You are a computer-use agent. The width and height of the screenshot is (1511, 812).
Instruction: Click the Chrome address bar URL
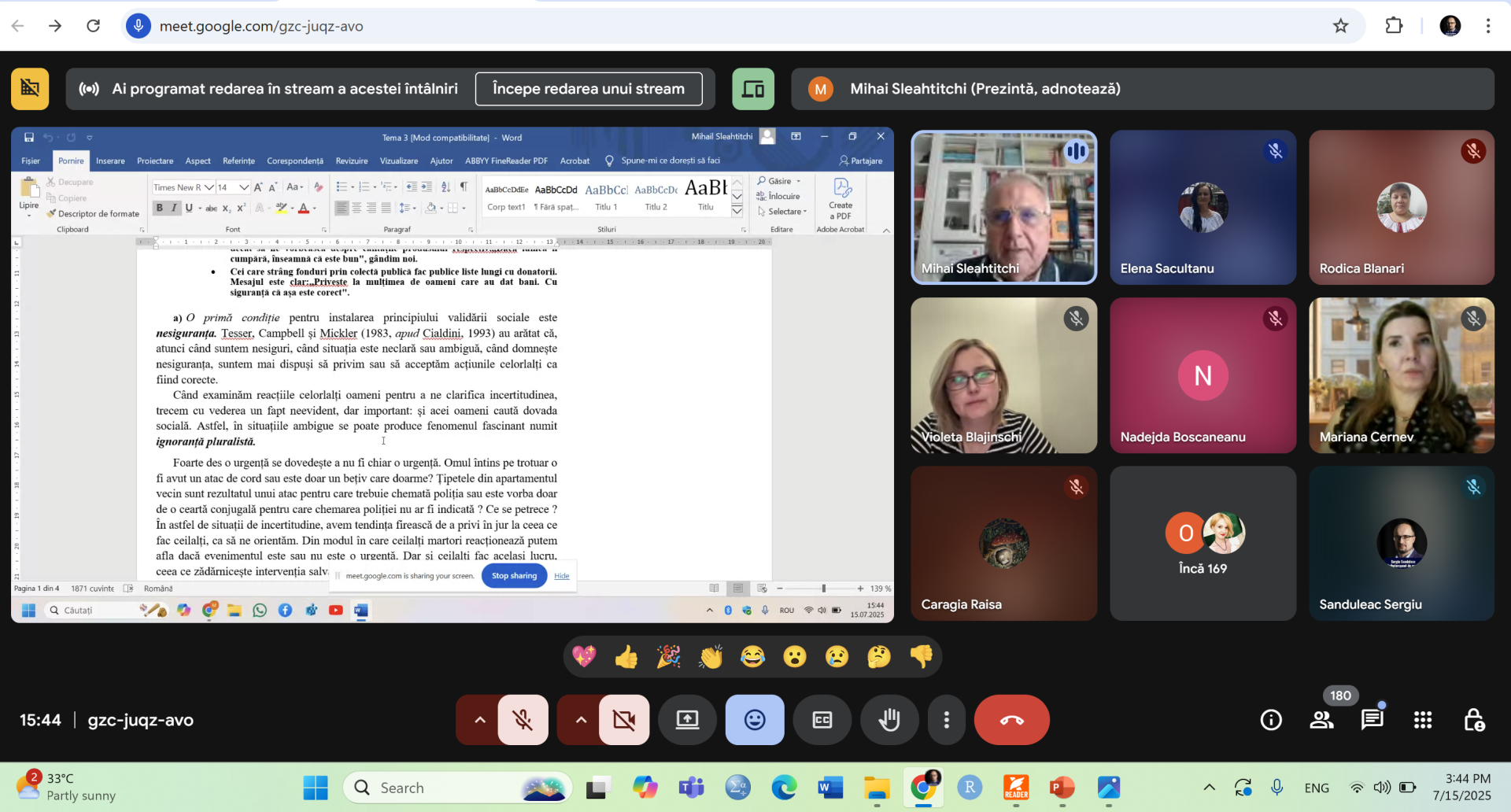point(261,26)
